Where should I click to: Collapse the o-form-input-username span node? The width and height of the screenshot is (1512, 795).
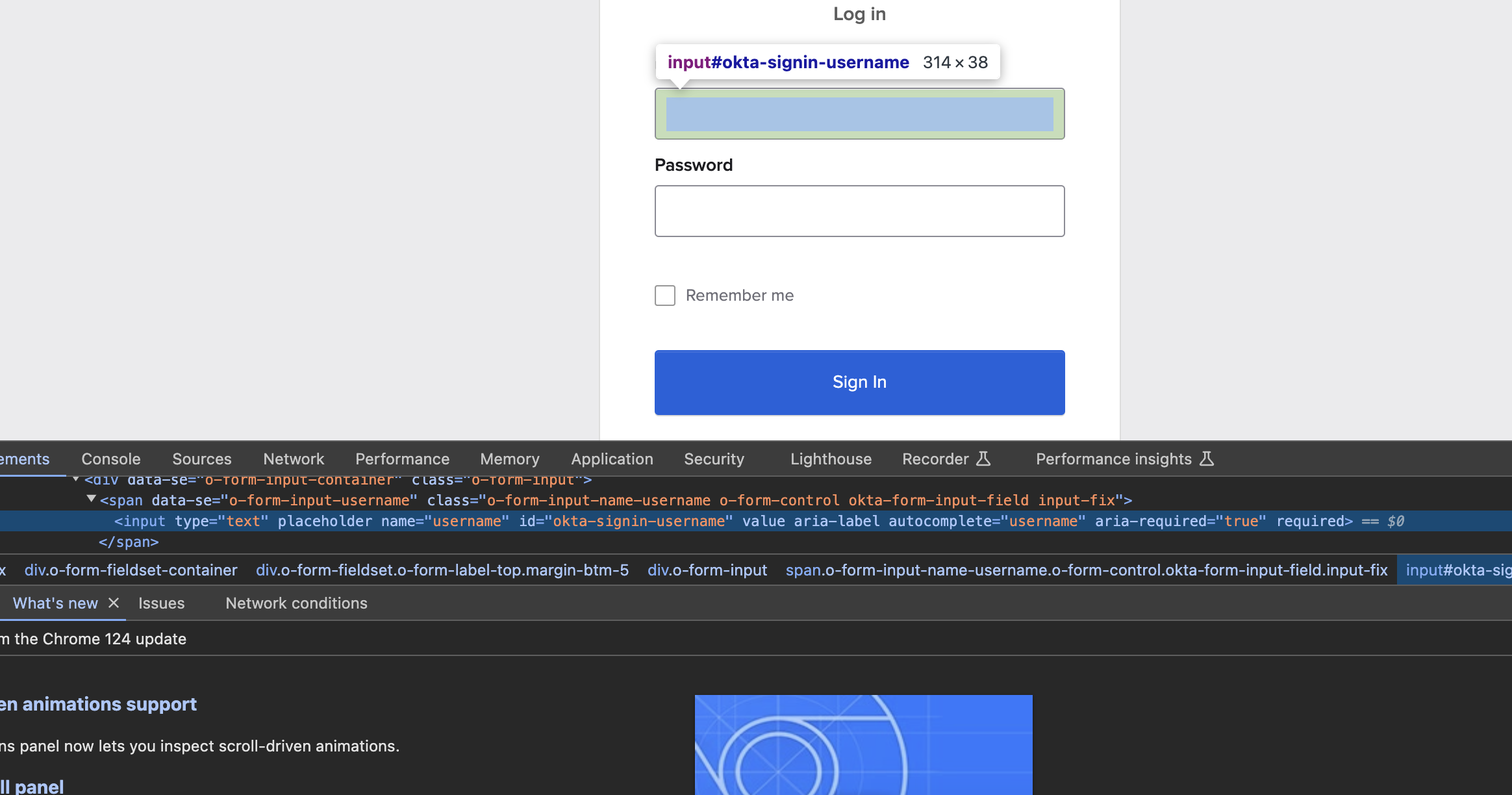pos(92,499)
